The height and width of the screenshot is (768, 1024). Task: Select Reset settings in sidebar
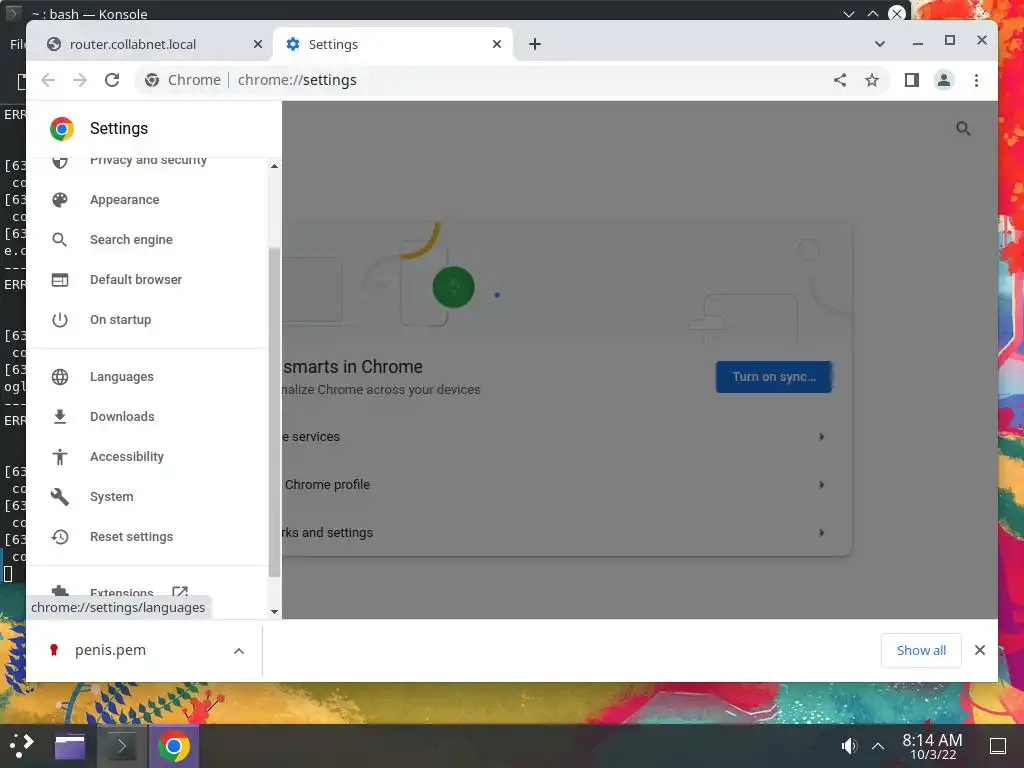131,536
